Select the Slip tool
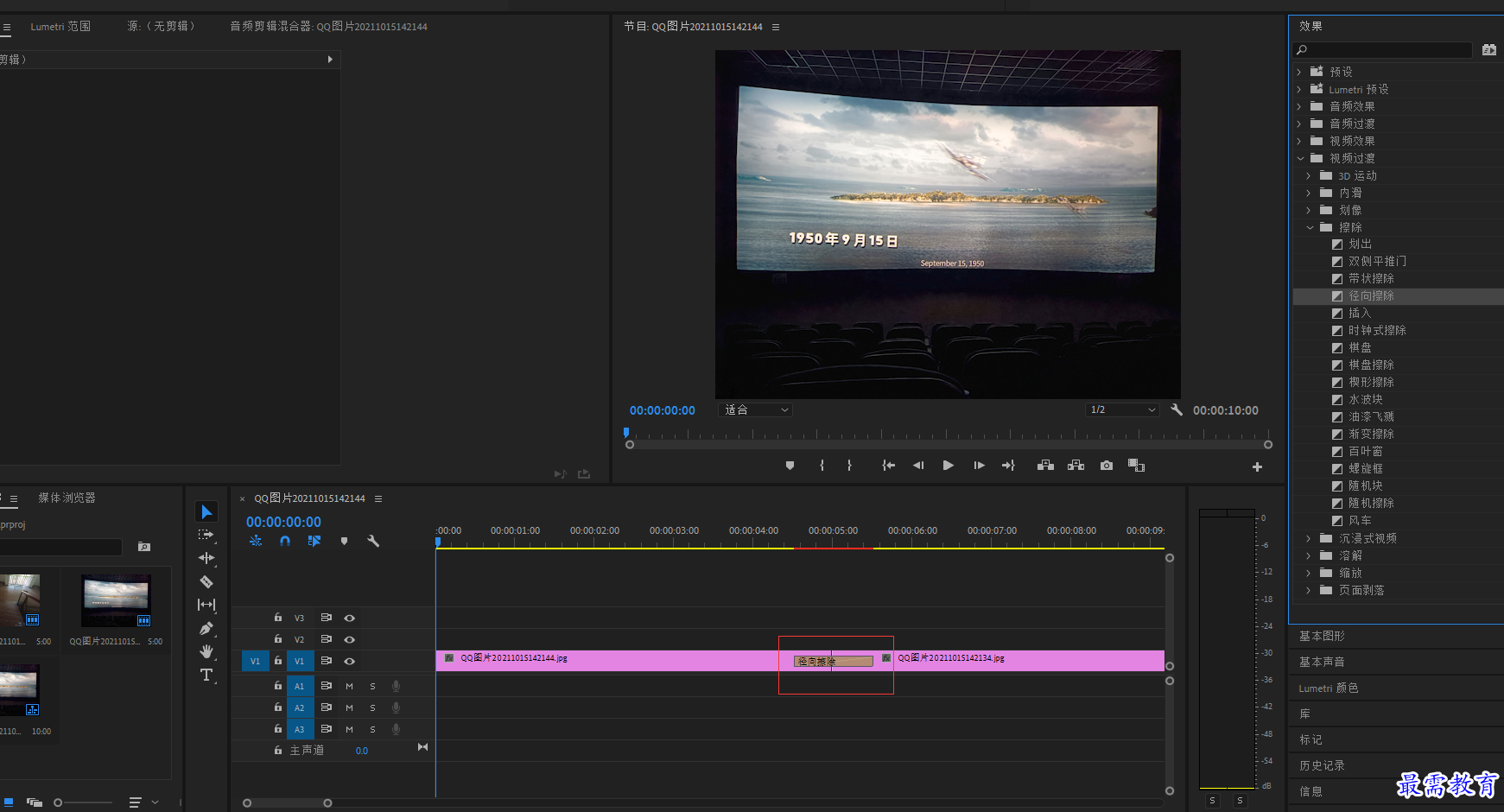The height and width of the screenshot is (812, 1504). coord(206,605)
